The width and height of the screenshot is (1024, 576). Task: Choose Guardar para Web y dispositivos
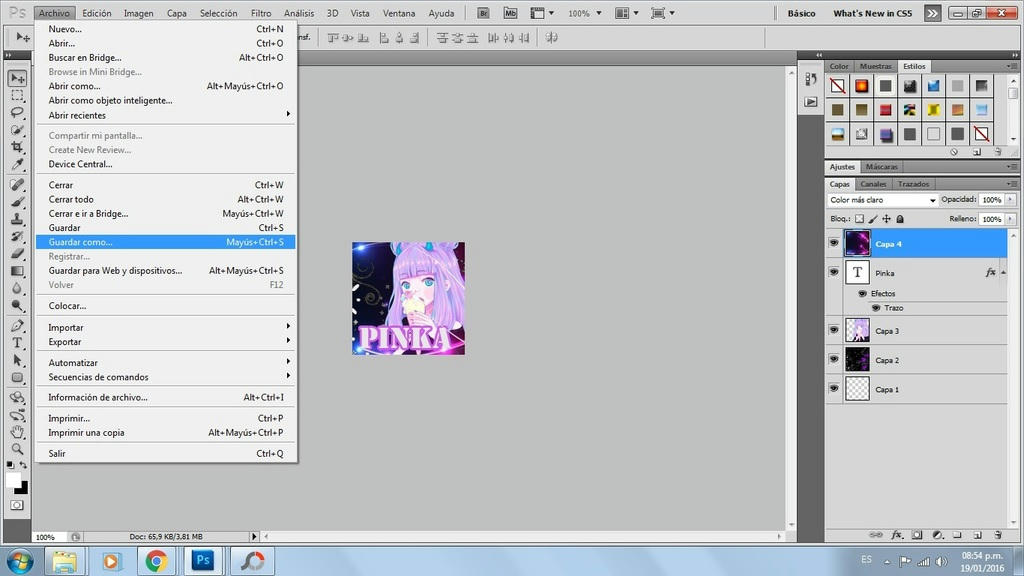pyautogui.click(x=166, y=270)
